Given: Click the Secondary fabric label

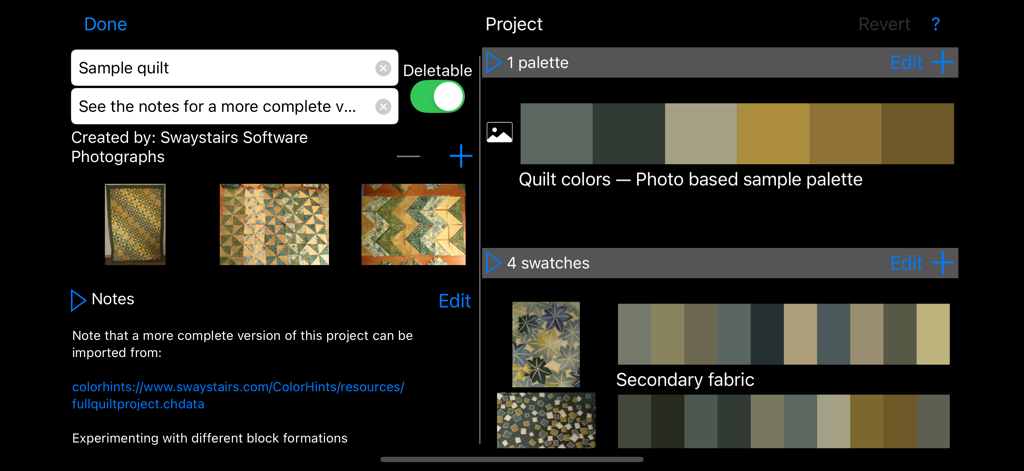Looking at the screenshot, I should click(685, 380).
